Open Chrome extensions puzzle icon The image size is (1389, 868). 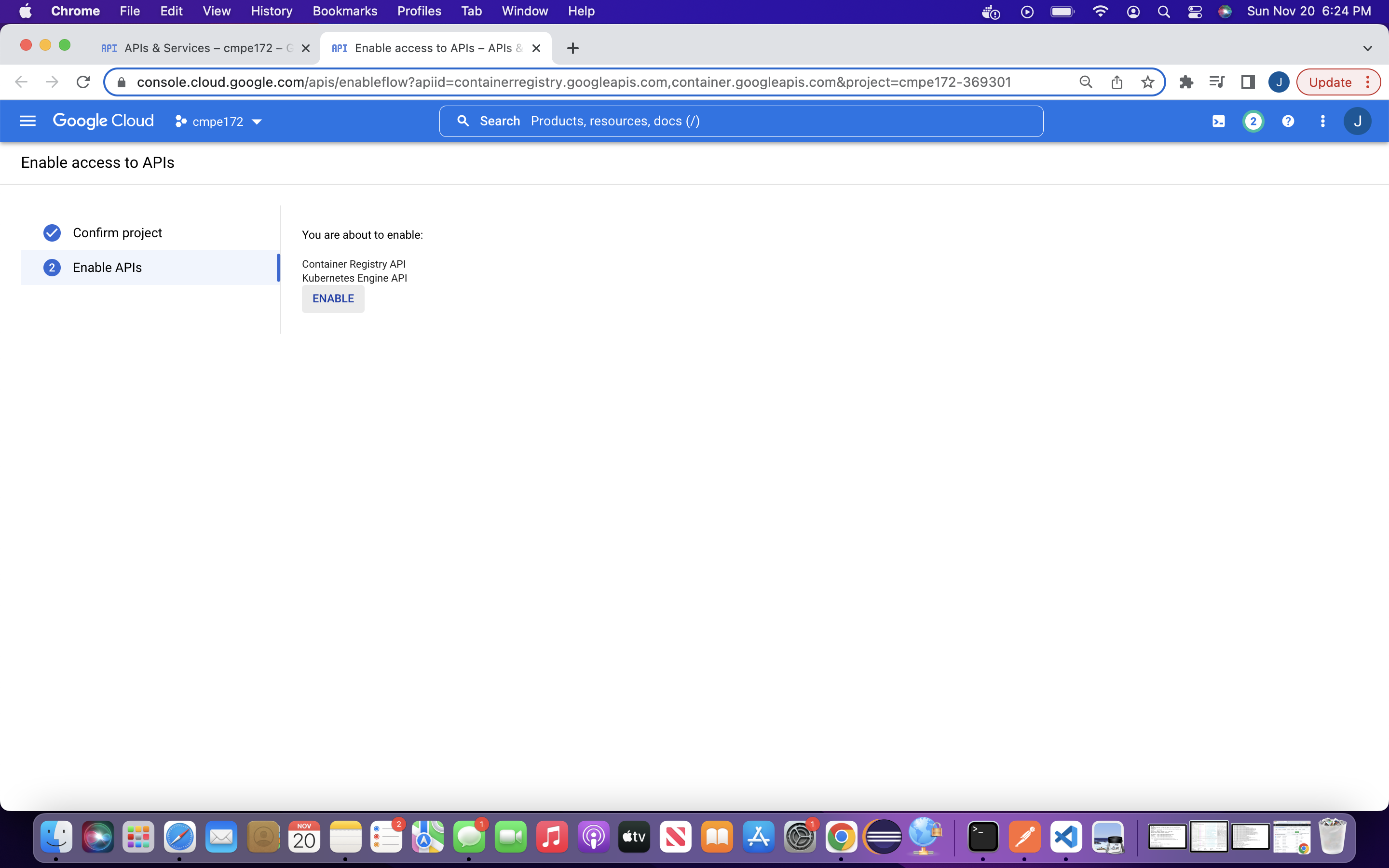click(x=1186, y=82)
